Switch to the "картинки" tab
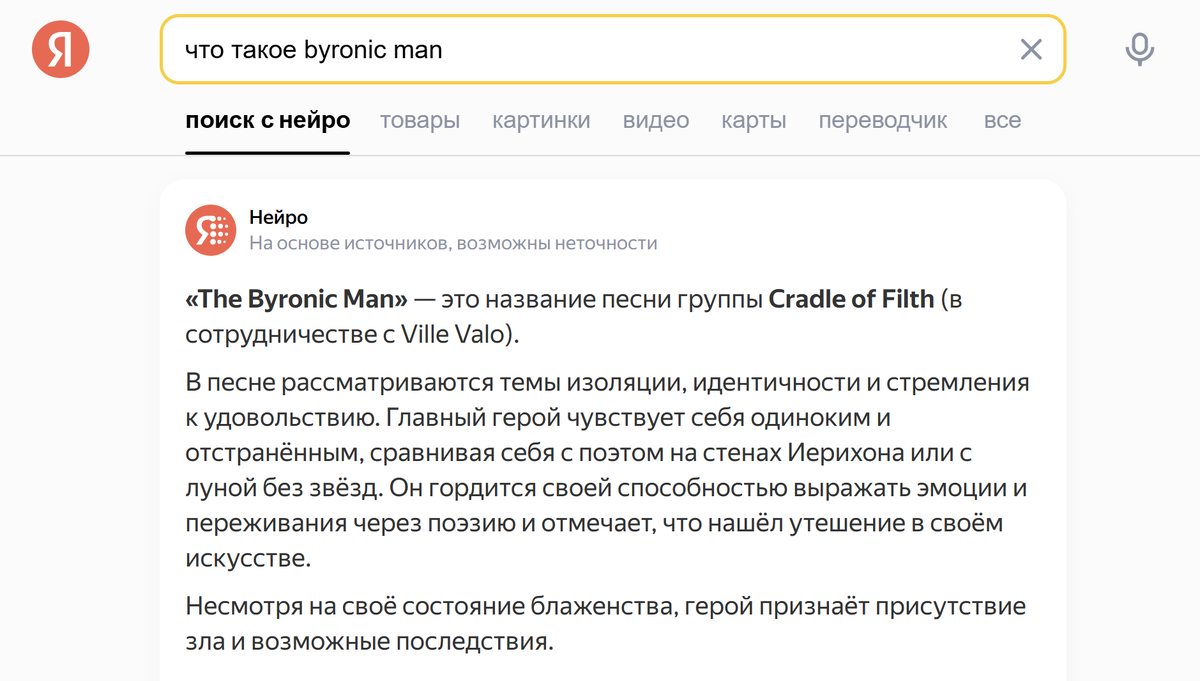Screen dimensions: 1200x681 [x=541, y=119]
